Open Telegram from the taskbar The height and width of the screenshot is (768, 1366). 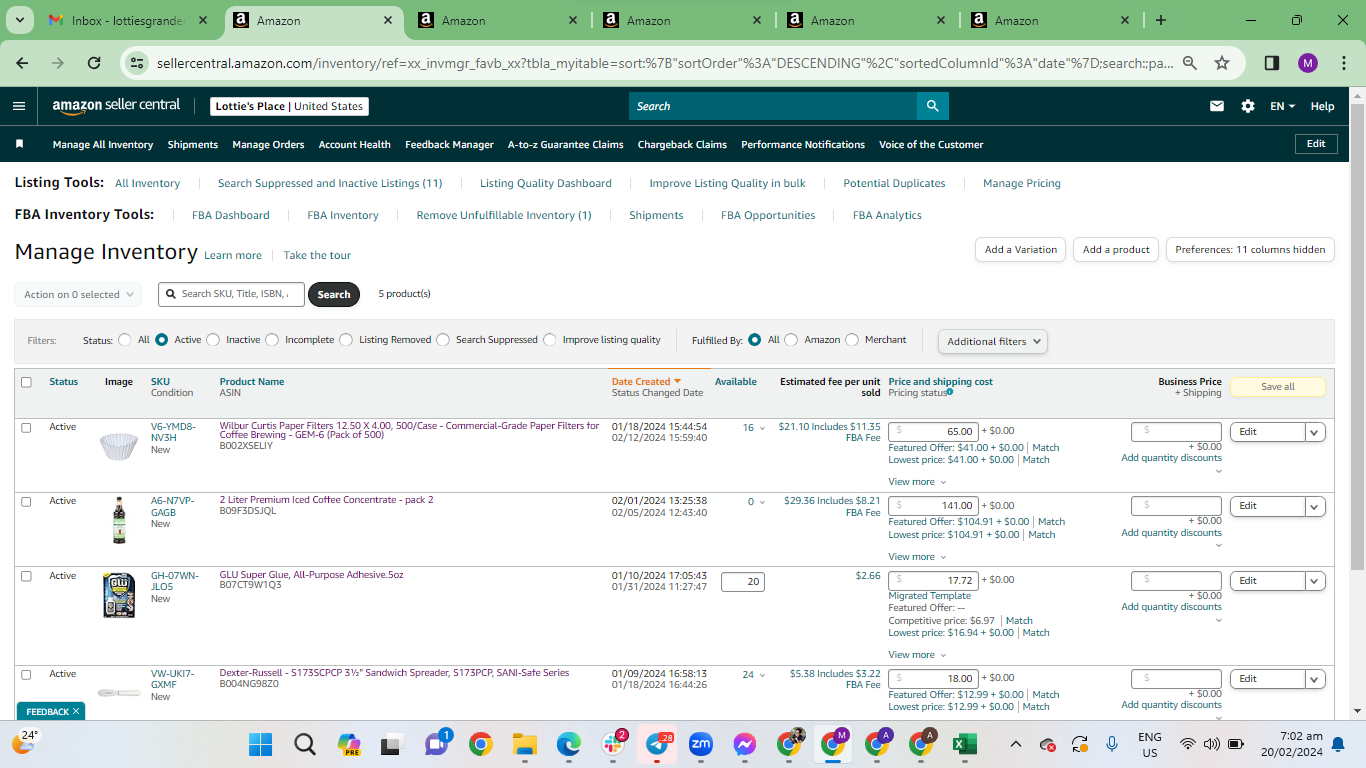657,744
